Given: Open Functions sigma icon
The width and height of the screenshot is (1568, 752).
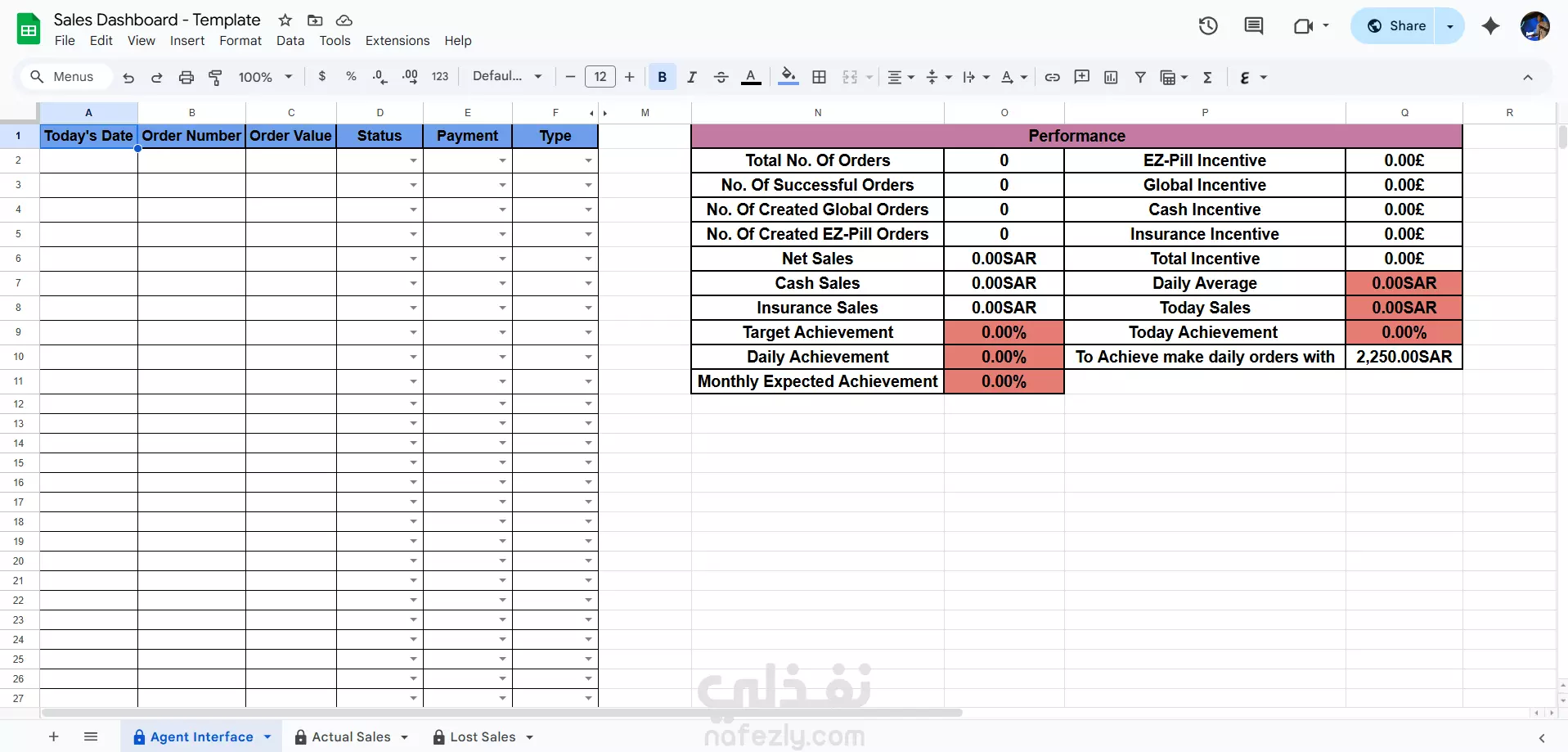Looking at the screenshot, I should [x=1207, y=77].
